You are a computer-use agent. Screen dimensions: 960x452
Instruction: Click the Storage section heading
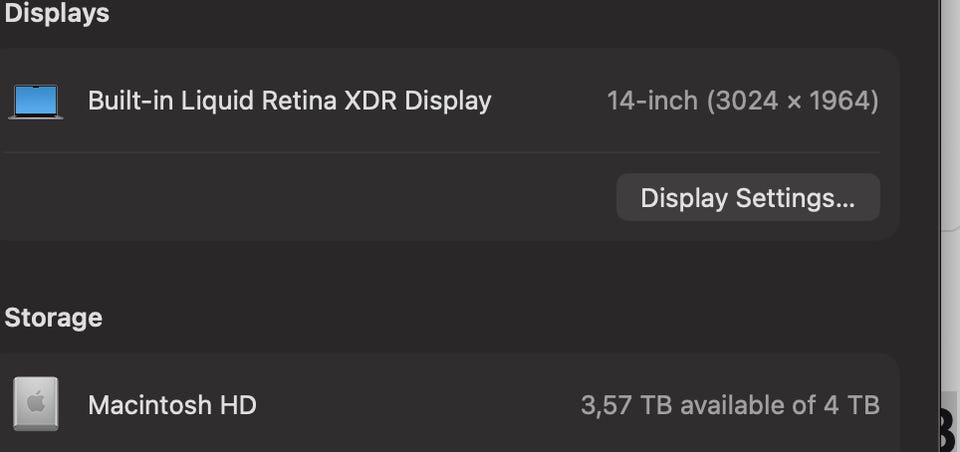[53, 318]
